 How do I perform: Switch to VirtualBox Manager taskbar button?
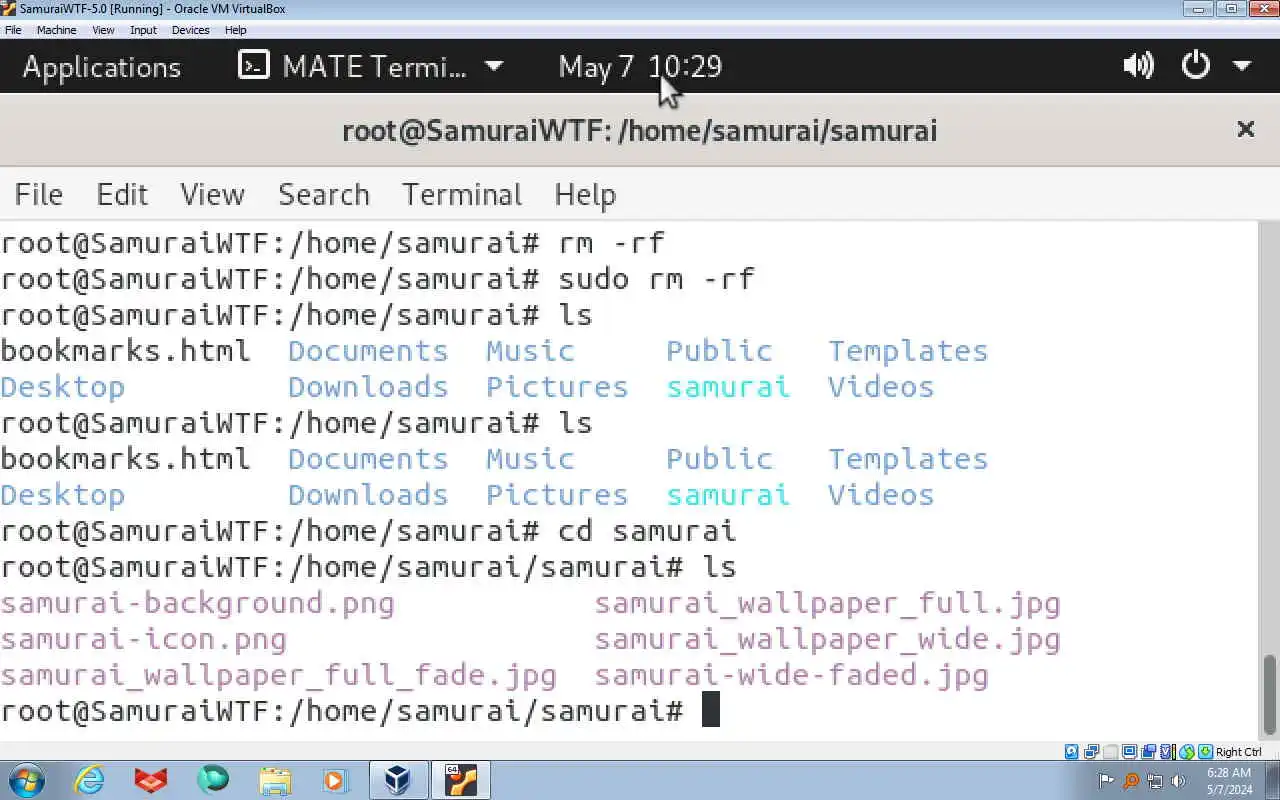[398, 780]
